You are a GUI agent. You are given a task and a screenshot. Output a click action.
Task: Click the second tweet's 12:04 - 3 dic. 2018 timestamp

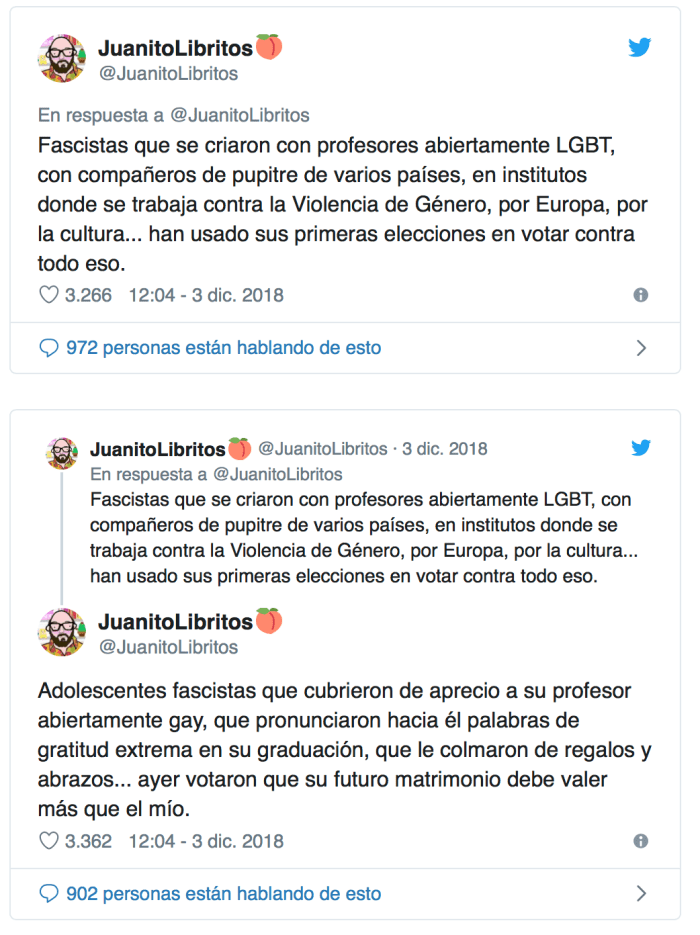click(x=206, y=841)
